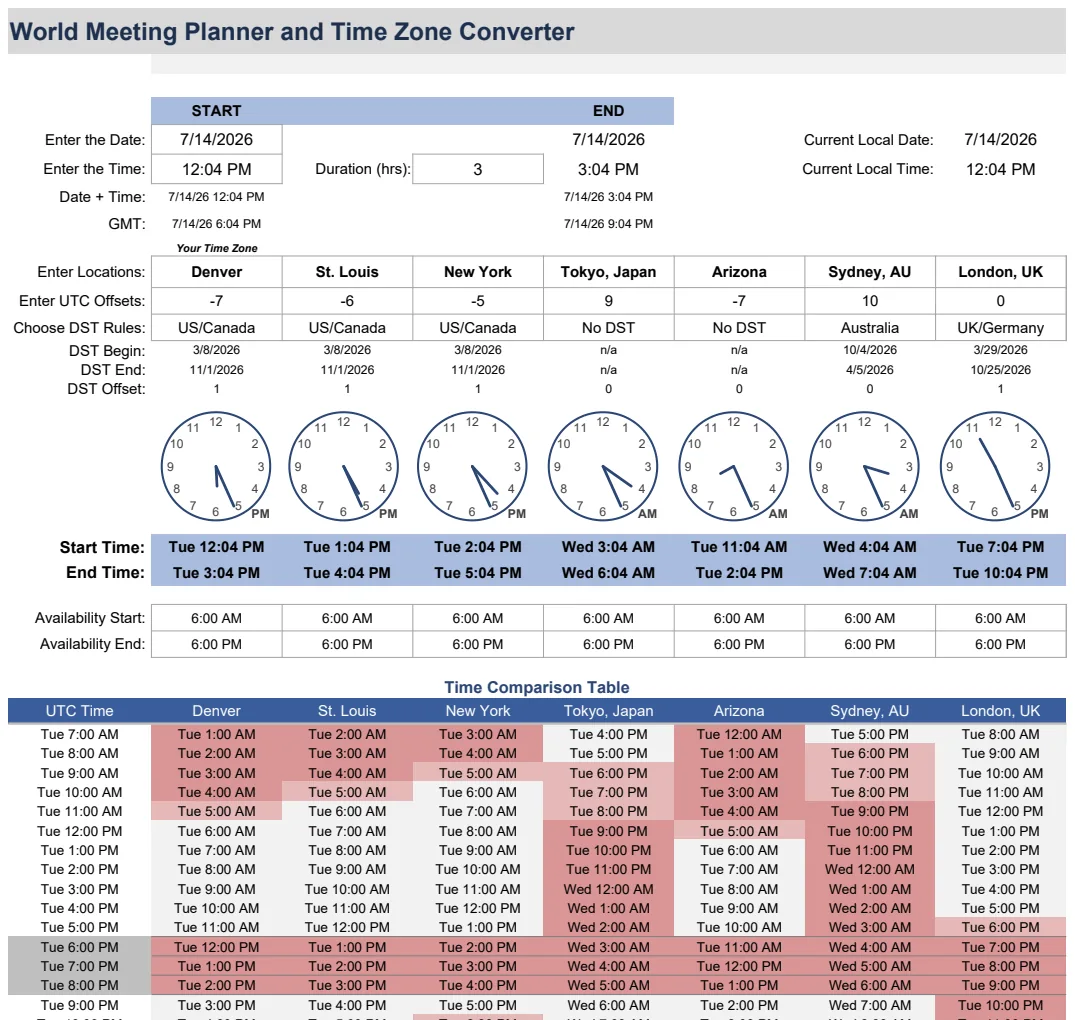Click the Tokyo clock face
Screen dimensions: 1075x1020
(603, 466)
